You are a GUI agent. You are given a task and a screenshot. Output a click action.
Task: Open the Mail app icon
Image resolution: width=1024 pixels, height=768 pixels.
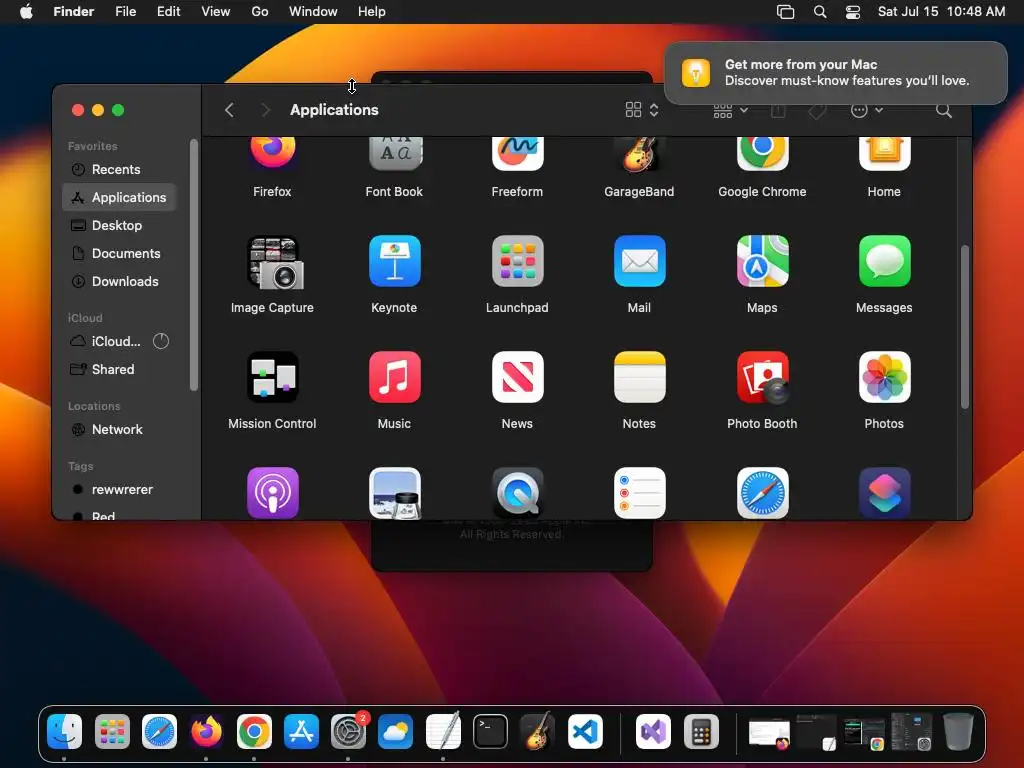pos(639,261)
